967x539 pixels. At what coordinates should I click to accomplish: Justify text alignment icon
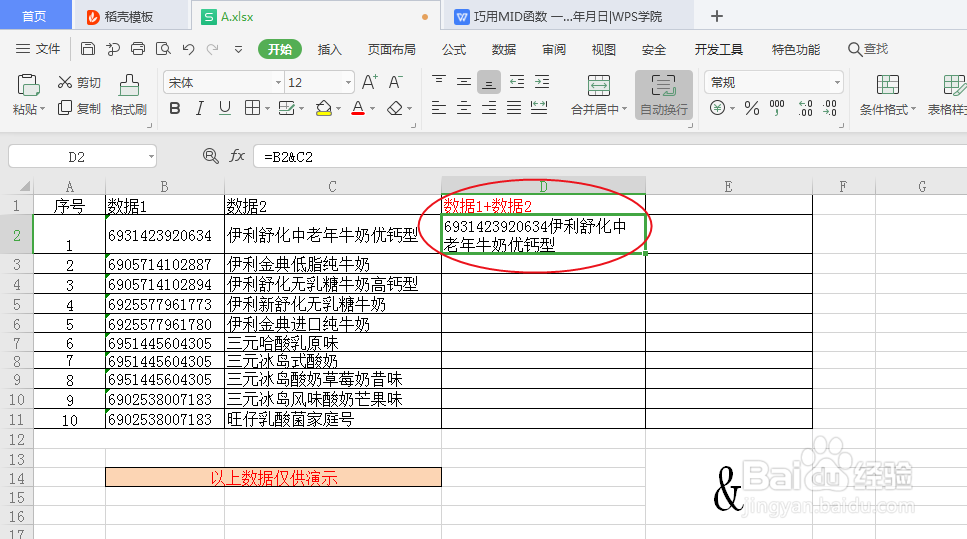point(514,109)
